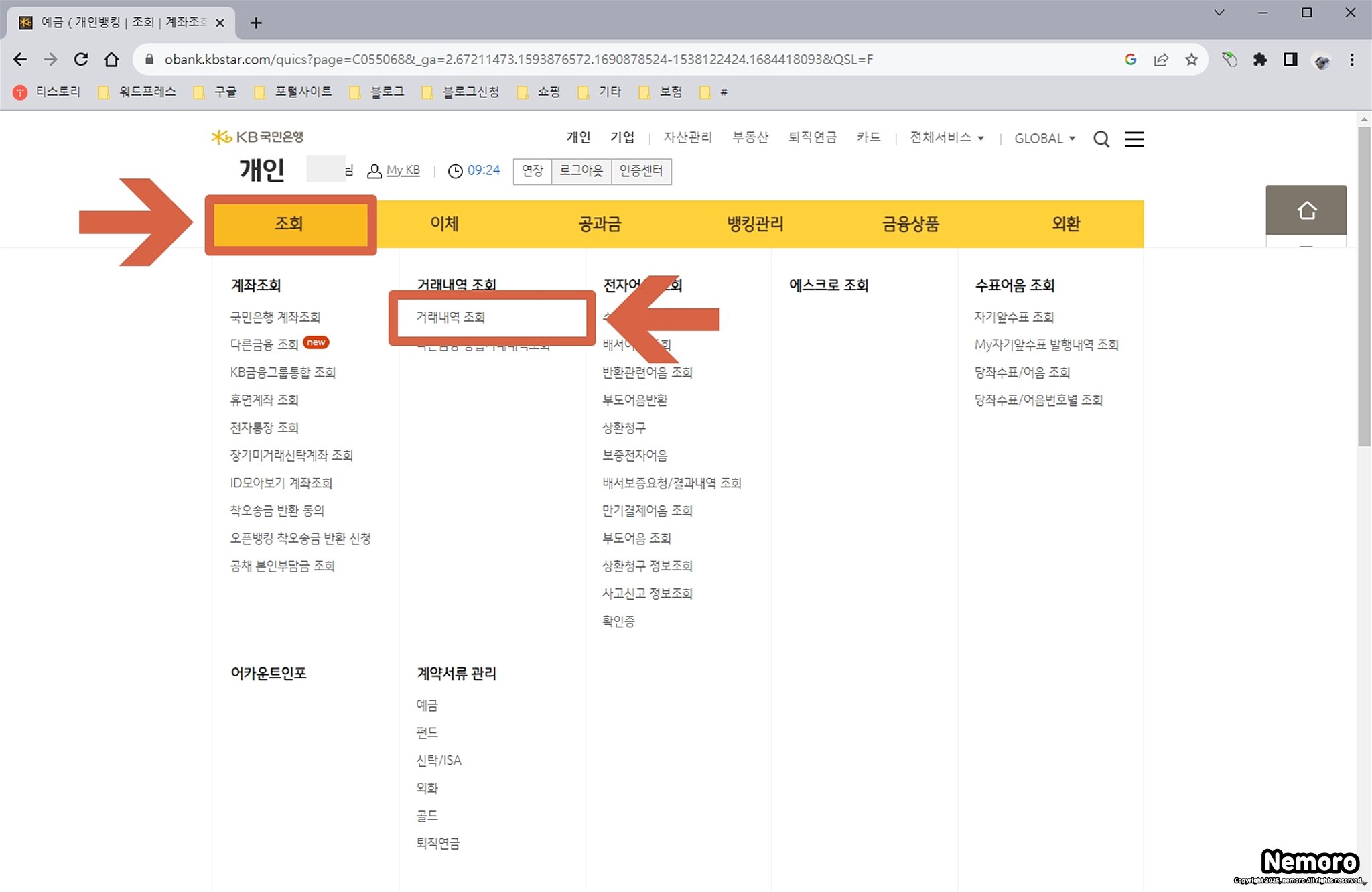
Task: Open the 이체 menu tab
Action: pos(444,224)
